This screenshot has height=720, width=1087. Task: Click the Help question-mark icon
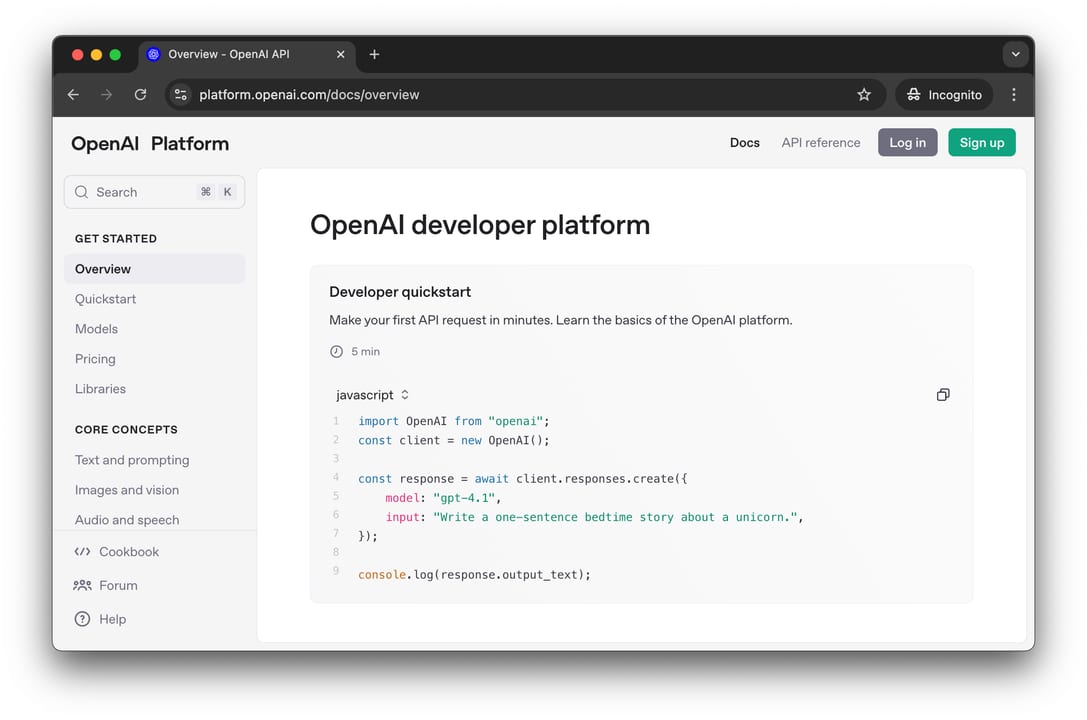pyautogui.click(x=82, y=619)
